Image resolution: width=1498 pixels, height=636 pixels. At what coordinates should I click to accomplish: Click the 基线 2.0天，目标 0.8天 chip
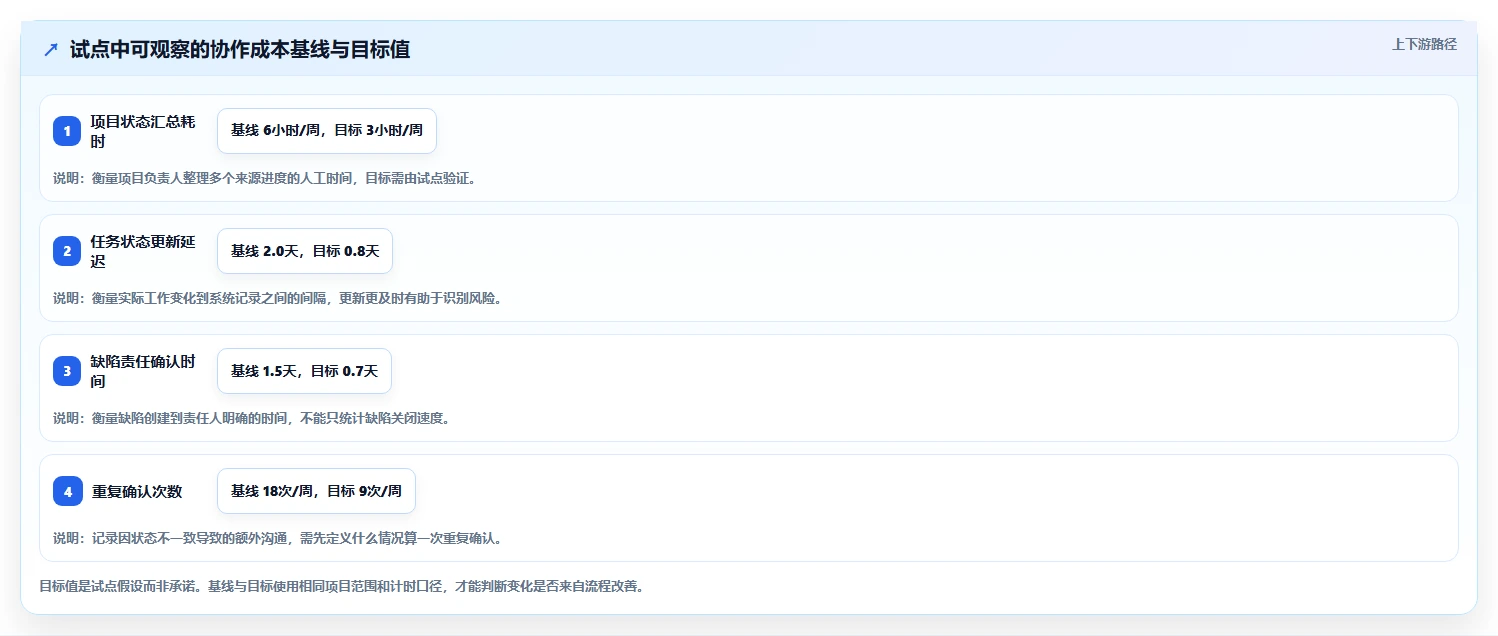305,251
